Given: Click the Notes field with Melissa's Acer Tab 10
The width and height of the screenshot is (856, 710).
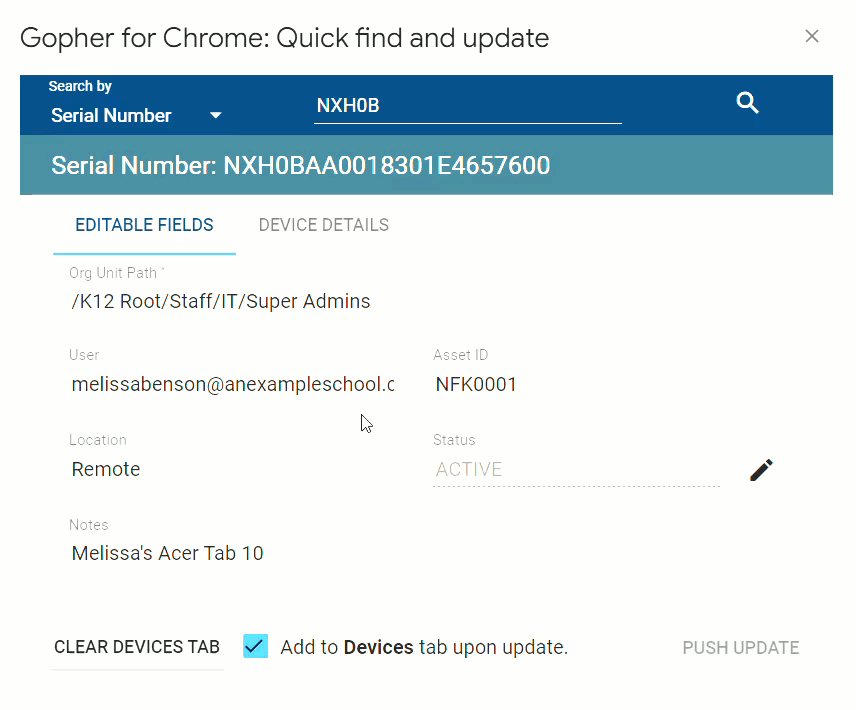Looking at the screenshot, I should coord(232,553).
